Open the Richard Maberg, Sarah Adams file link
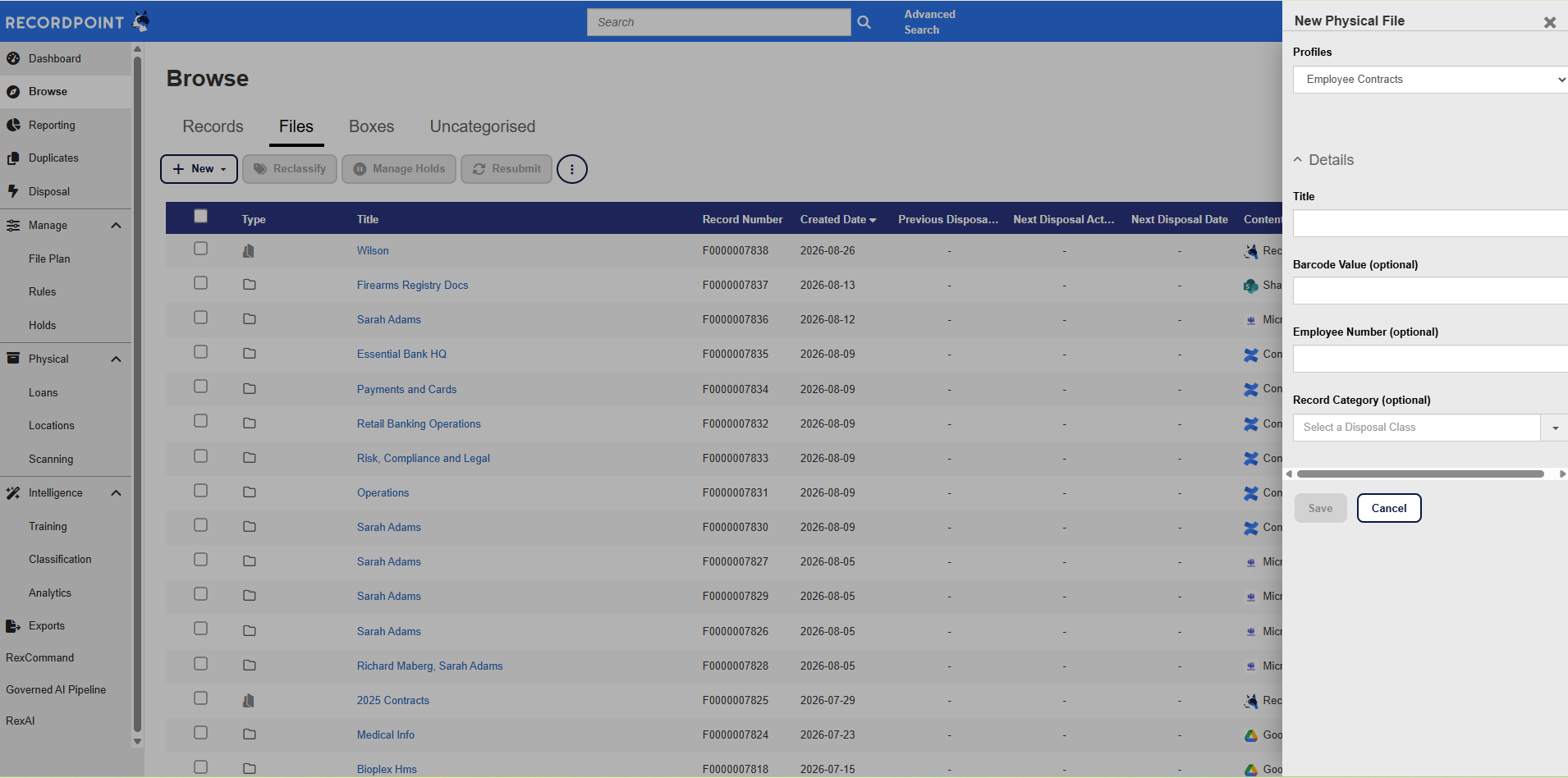The image size is (1568, 778). [x=429, y=666]
